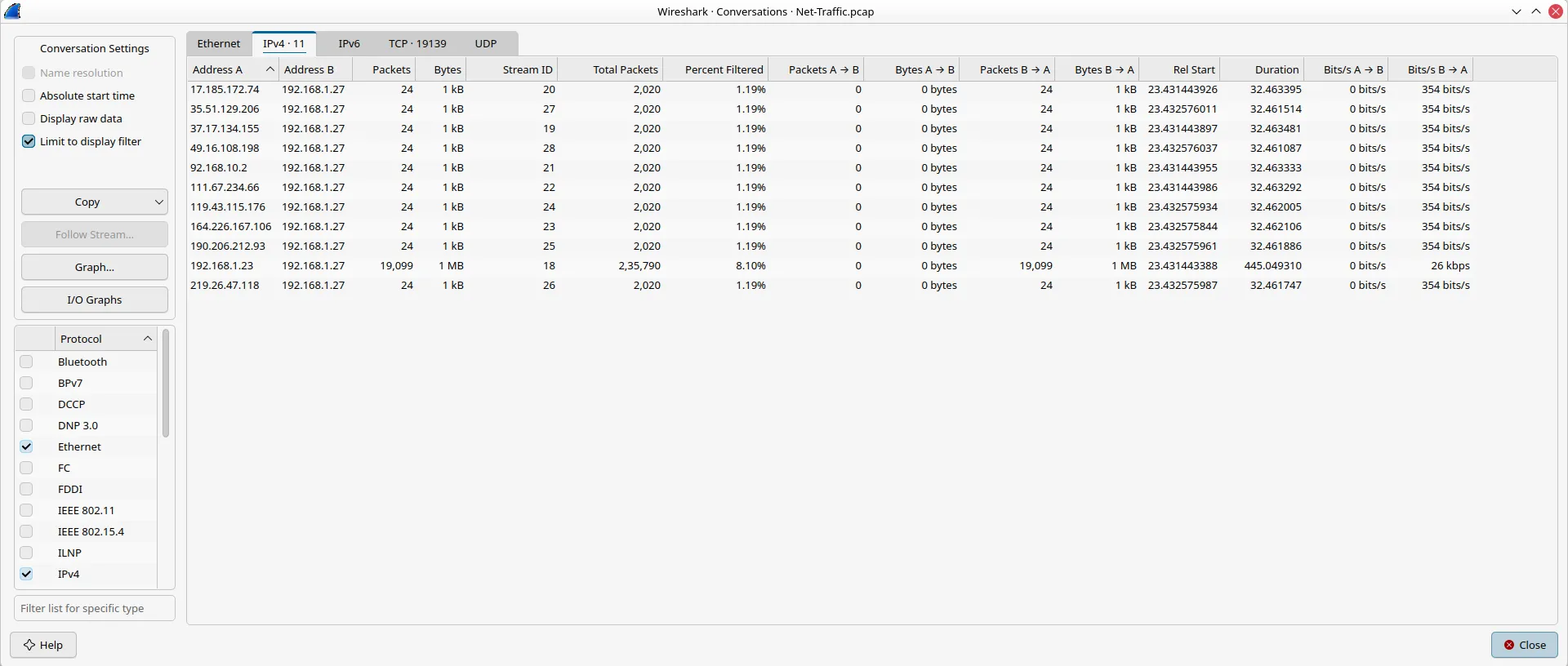Switch to the UDP tab

486,43
